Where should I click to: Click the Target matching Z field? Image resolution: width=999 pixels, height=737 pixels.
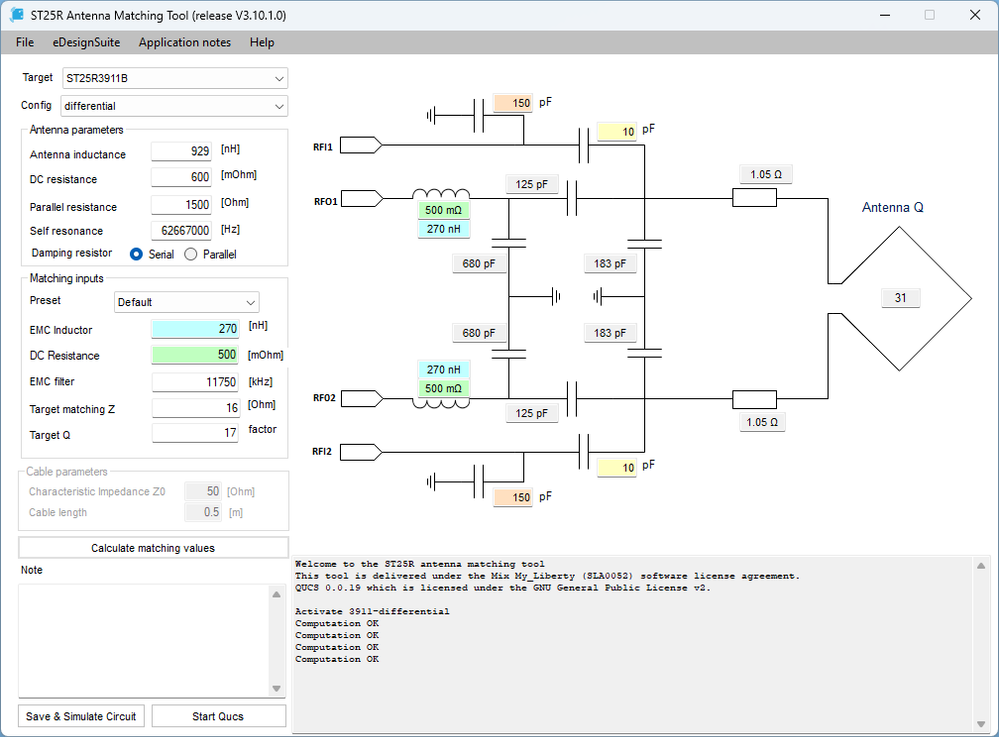195,408
